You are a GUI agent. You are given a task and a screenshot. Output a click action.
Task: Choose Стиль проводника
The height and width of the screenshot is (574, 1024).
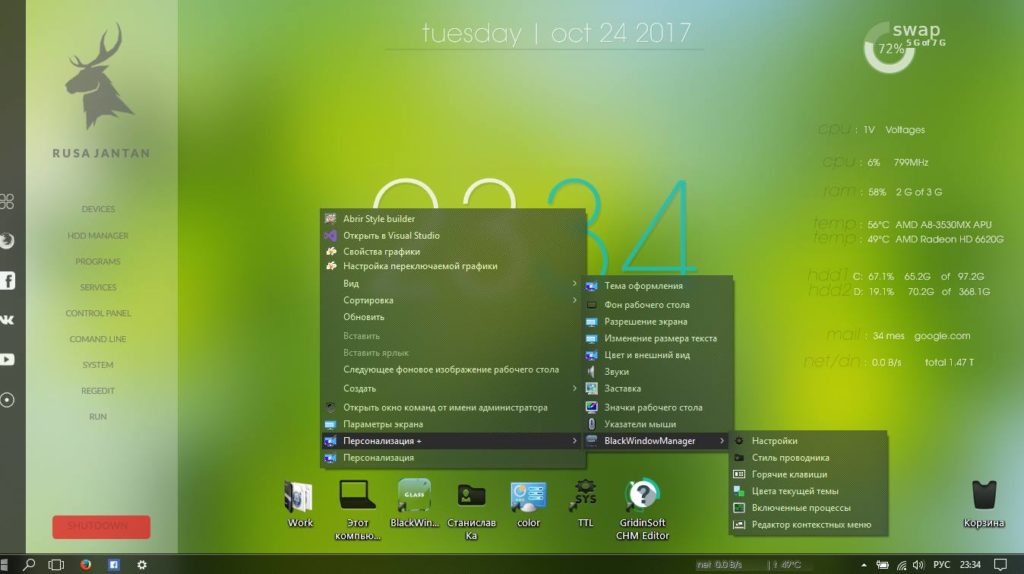808,458
